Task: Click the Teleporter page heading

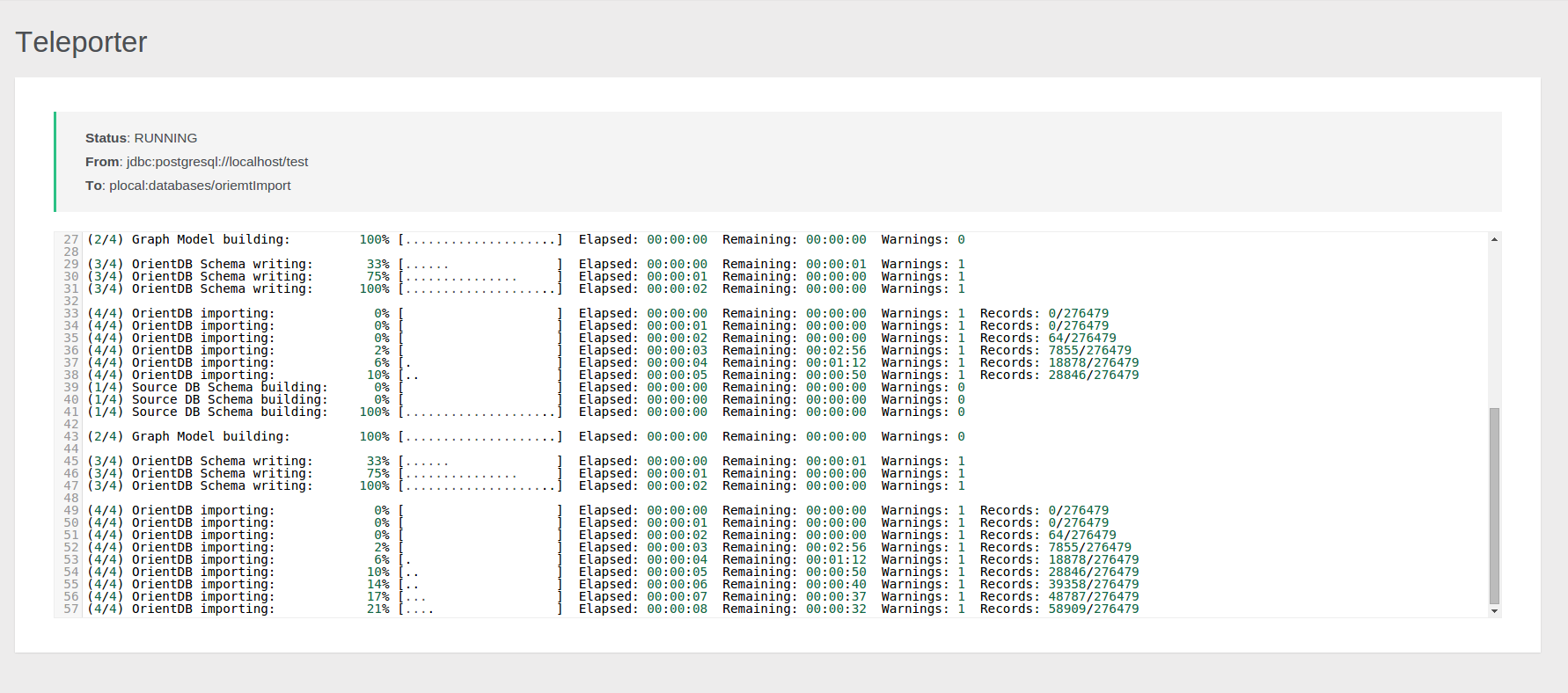Action: [x=81, y=42]
